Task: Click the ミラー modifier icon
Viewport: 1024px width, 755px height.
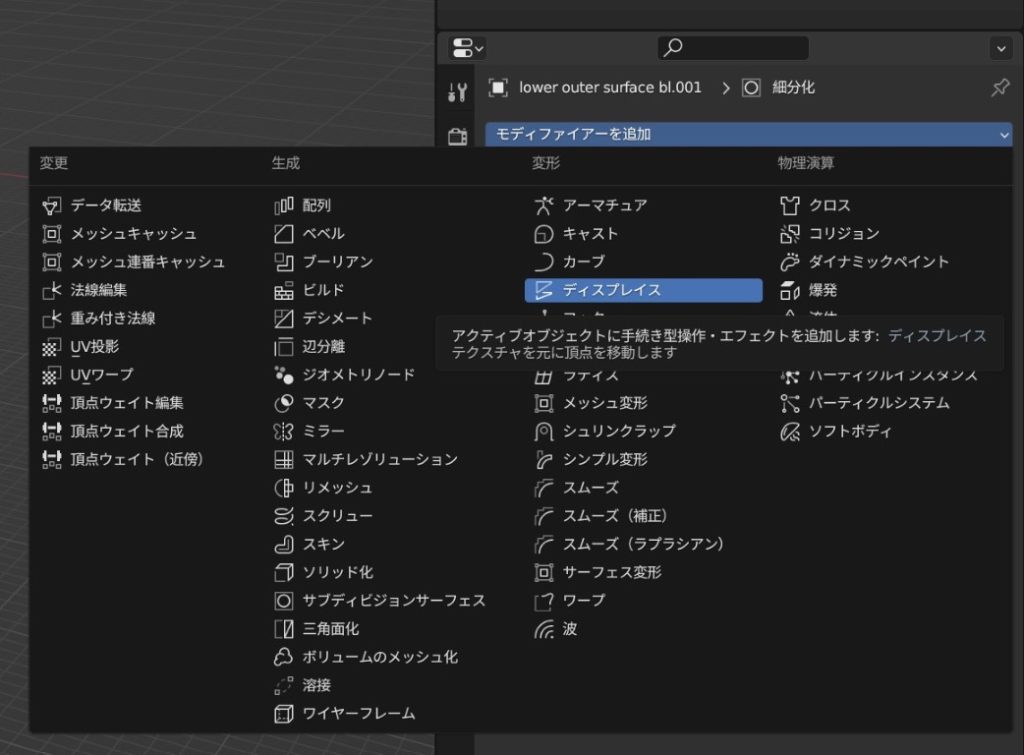Action: 284,431
